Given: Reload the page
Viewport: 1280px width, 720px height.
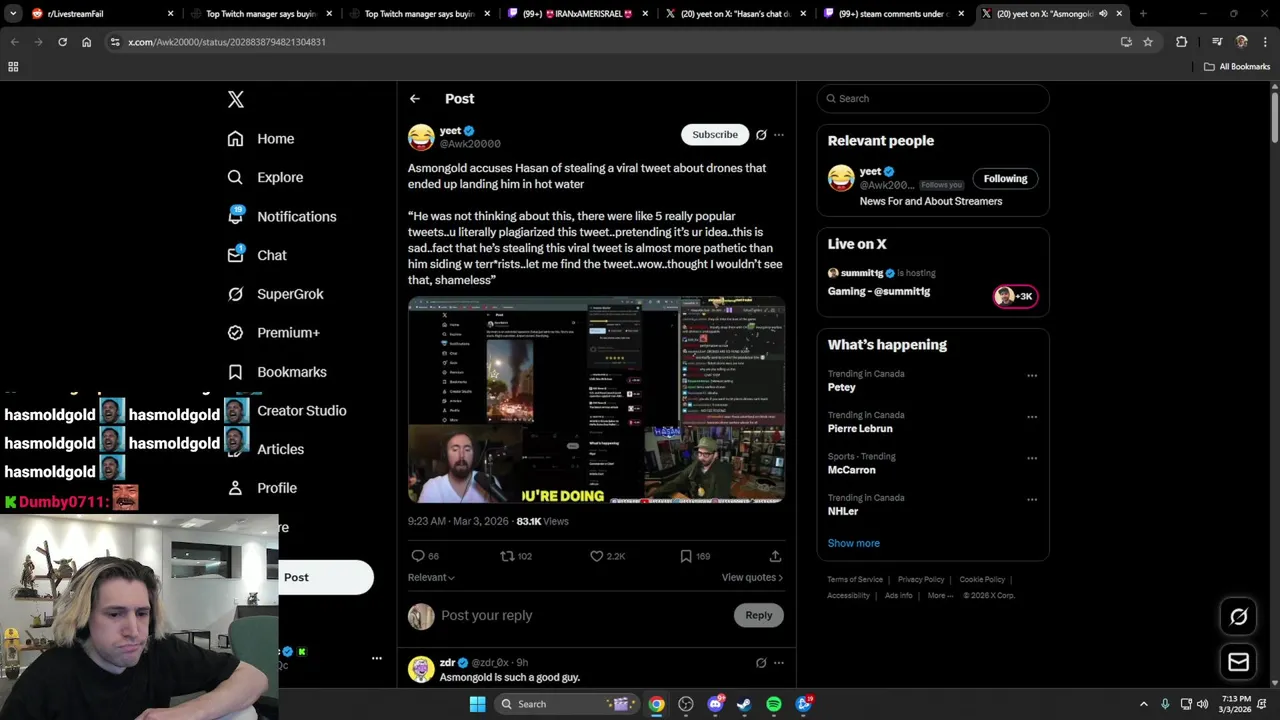Looking at the screenshot, I should pyautogui.click(x=62, y=42).
